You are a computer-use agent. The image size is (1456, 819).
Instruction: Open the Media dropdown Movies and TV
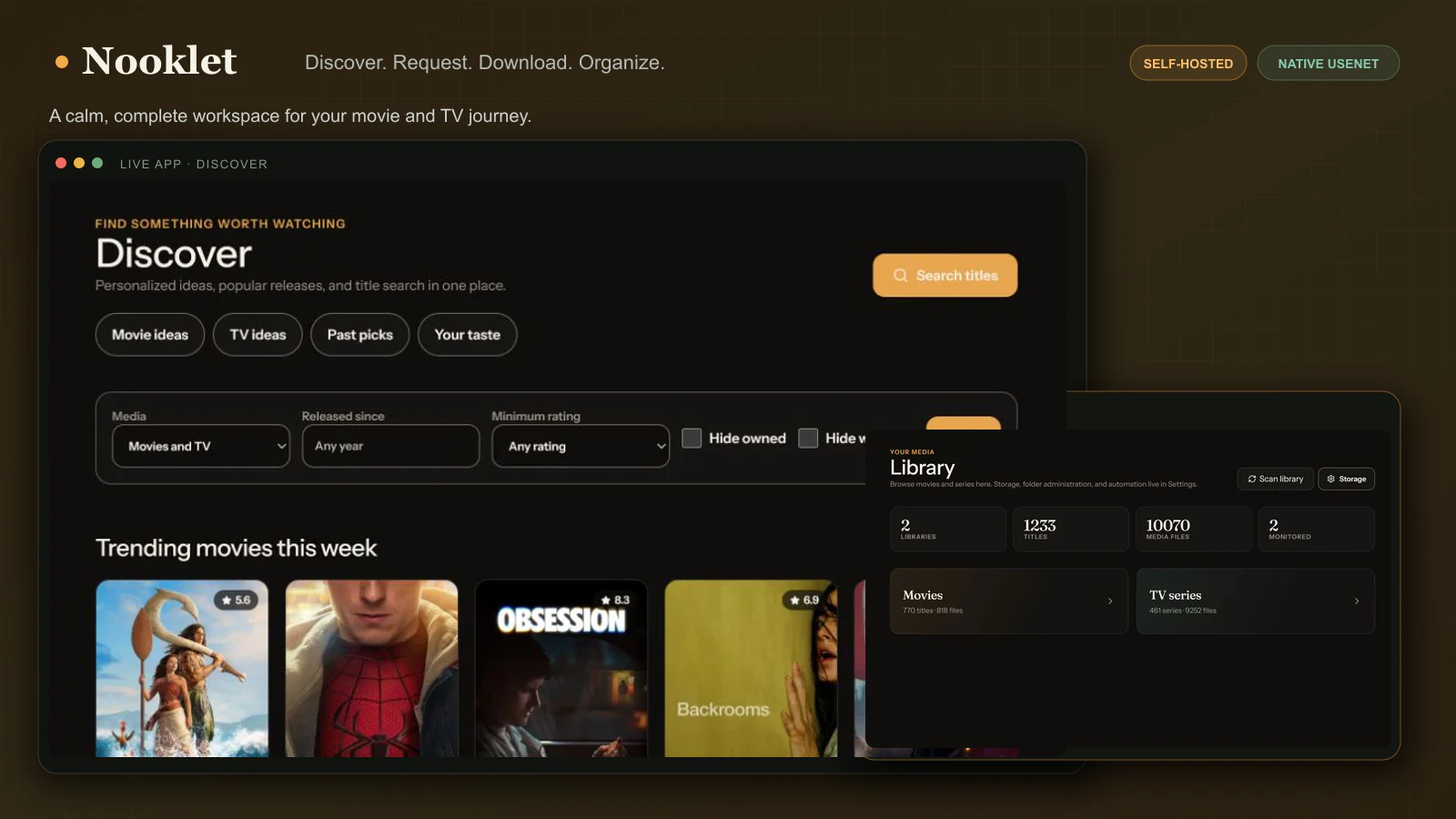click(x=201, y=446)
